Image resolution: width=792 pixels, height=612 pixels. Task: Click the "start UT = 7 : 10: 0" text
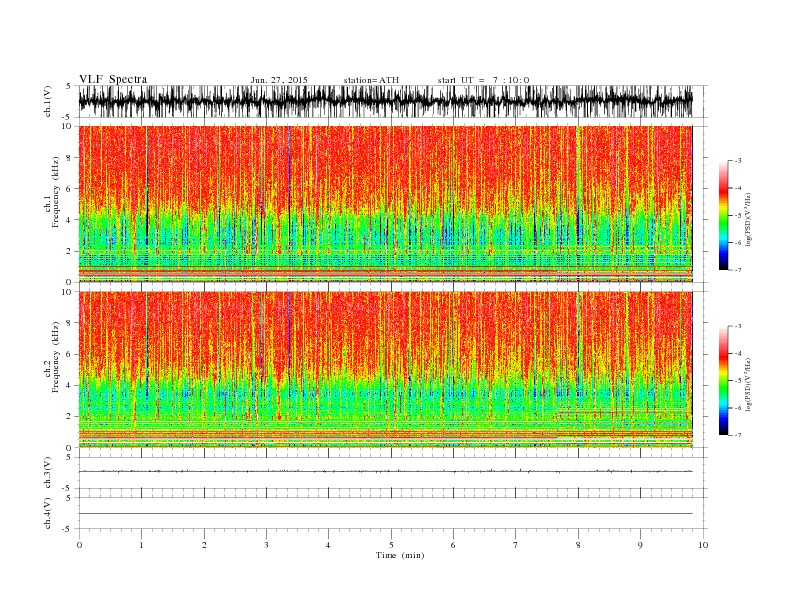pyautogui.click(x=483, y=80)
